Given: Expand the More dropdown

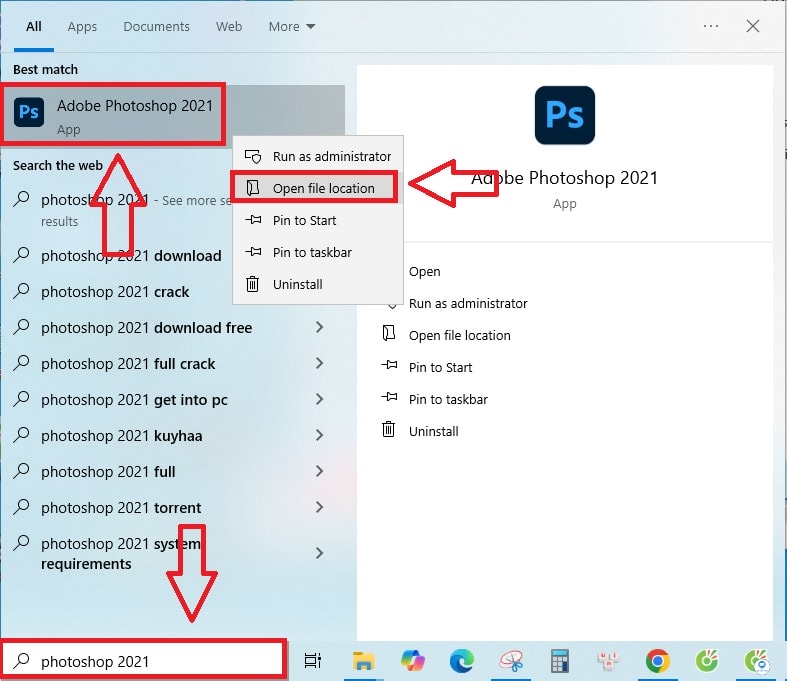Looking at the screenshot, I should click(x=292, y=27).
